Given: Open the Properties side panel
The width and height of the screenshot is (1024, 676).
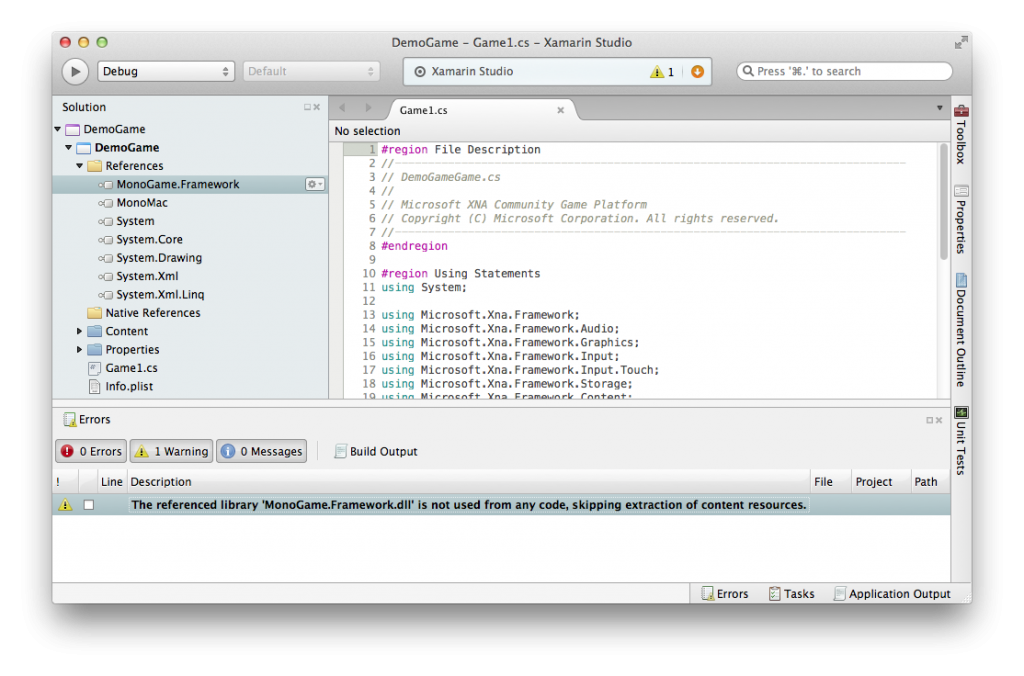Looking at the screenshot, I should click(961, 219).
